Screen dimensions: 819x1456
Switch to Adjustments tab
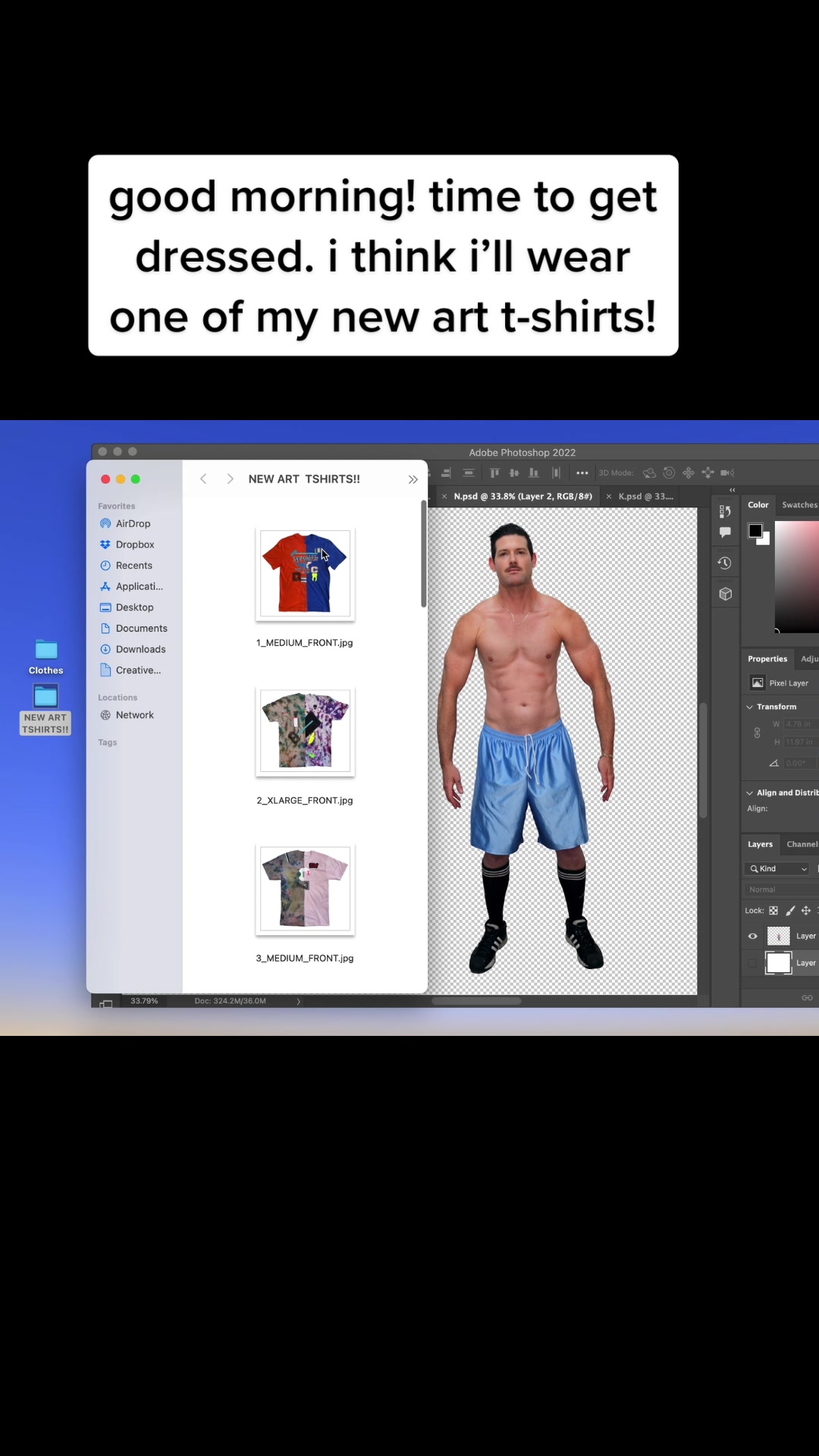click(x=809, y=659)
